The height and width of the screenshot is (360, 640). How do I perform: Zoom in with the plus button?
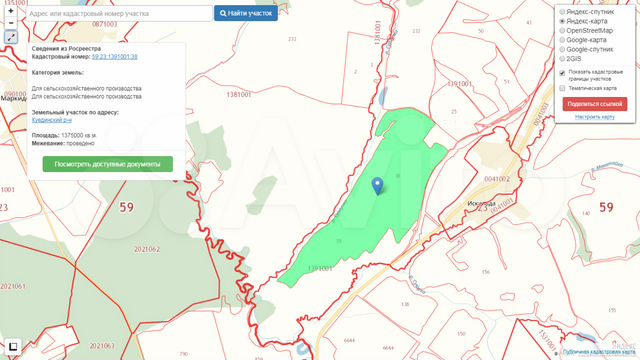coord(11,11)
